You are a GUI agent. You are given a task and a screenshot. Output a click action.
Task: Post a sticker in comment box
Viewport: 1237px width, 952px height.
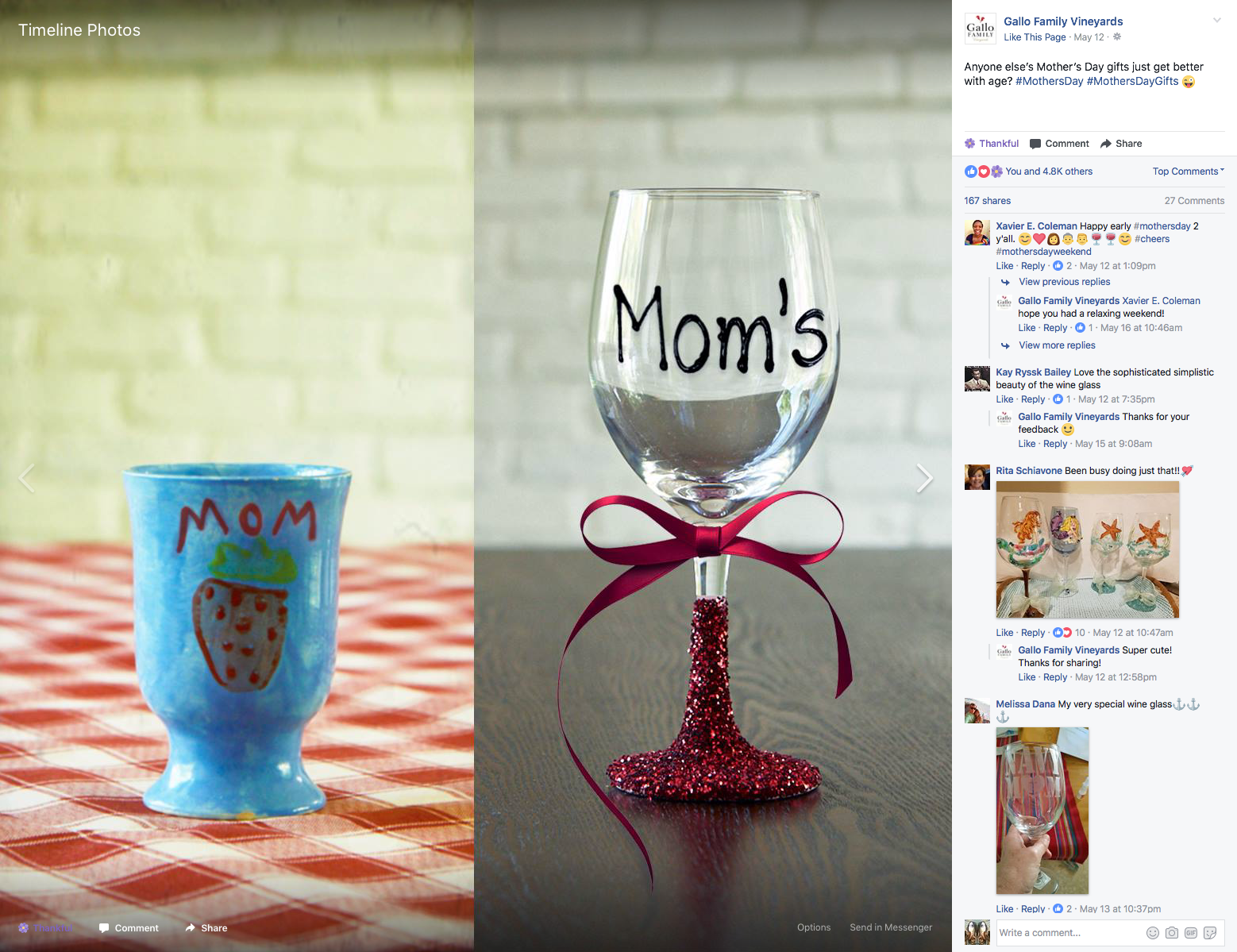(1210, 933)
